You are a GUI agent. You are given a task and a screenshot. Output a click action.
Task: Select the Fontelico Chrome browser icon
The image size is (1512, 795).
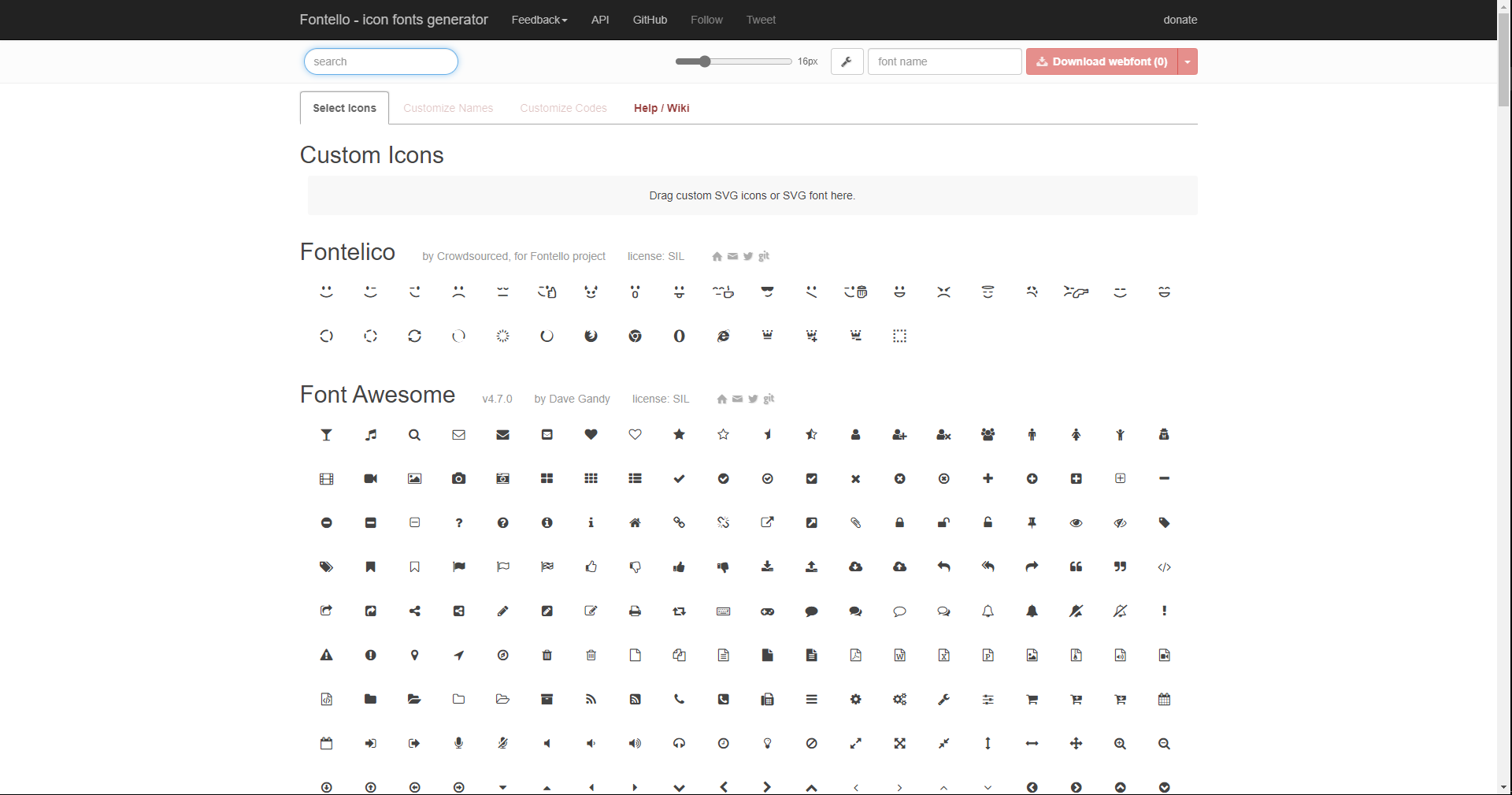point(635,336)
